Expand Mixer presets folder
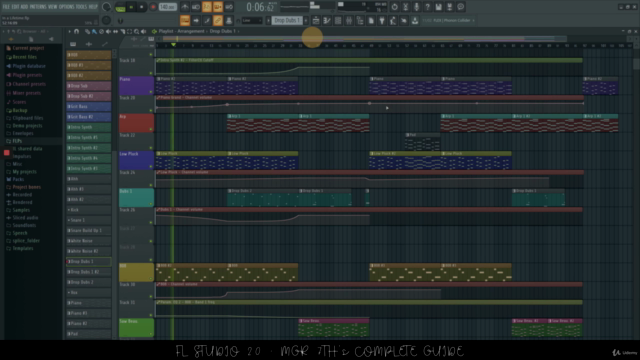Image resolution: width=640 pixels, height=360 pixels. click(x=26, y=93)
